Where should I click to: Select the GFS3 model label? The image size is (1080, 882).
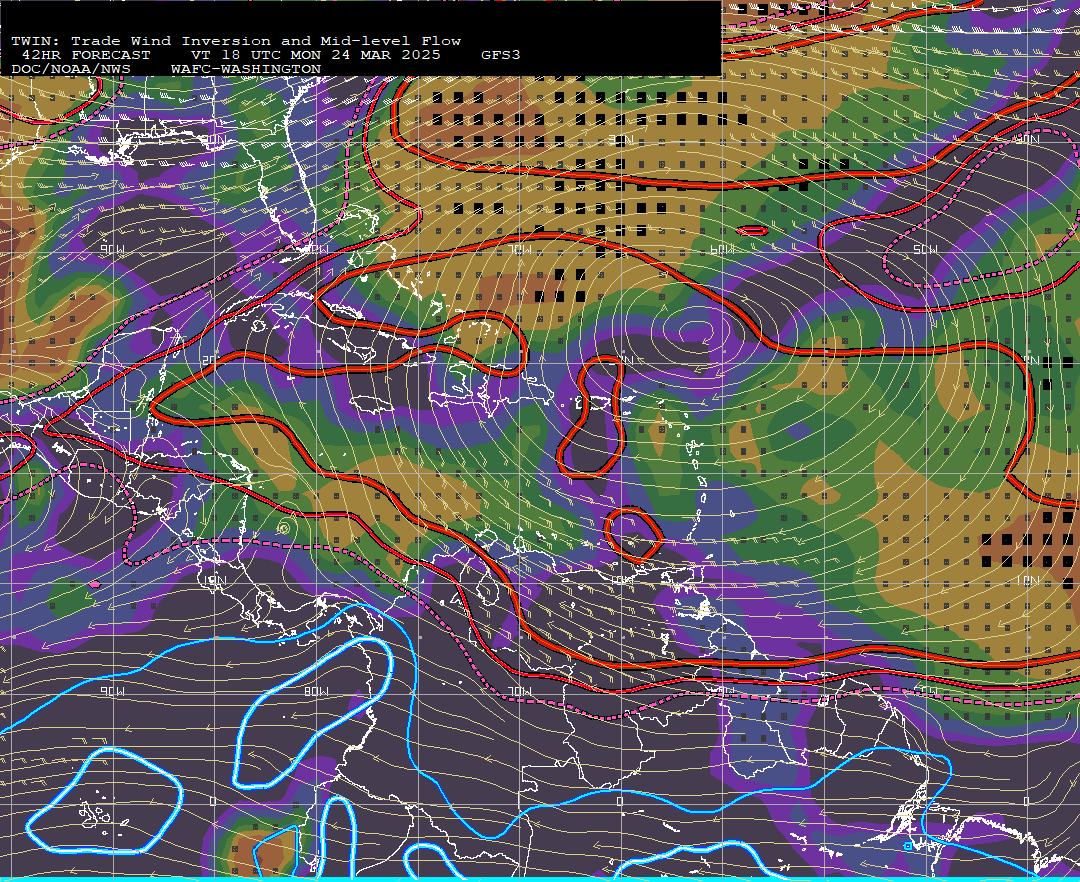[x=501, y=55]
